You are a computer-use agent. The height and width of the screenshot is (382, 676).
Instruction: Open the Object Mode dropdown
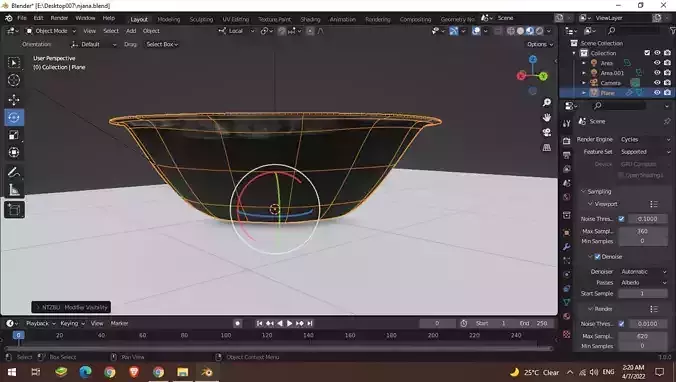coord(51,31)
